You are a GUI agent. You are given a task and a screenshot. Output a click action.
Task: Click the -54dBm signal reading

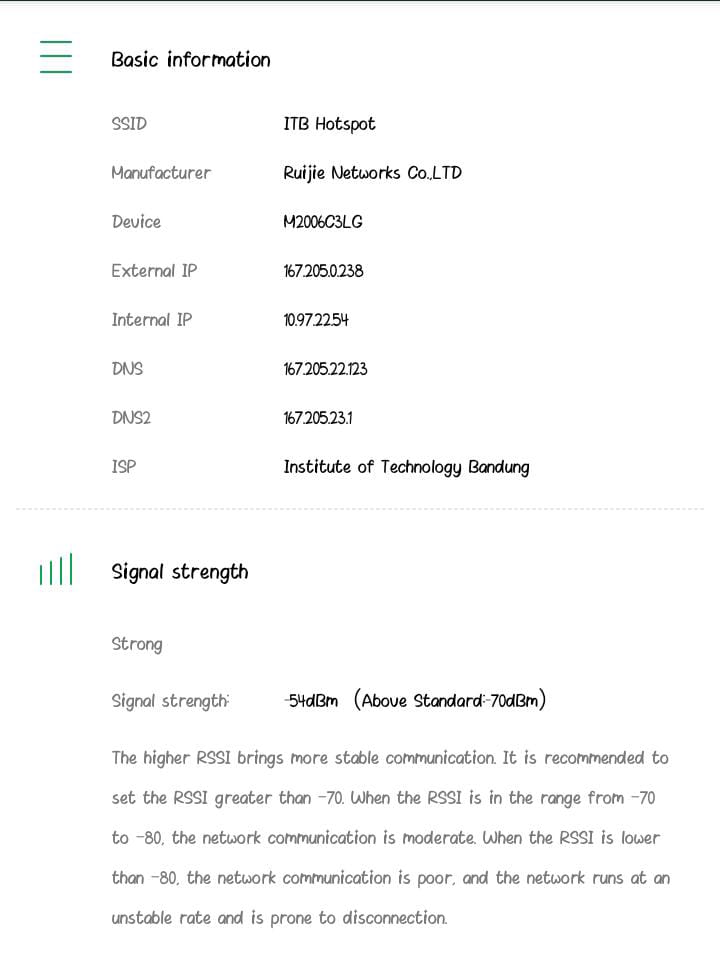(x=311, y=701)
